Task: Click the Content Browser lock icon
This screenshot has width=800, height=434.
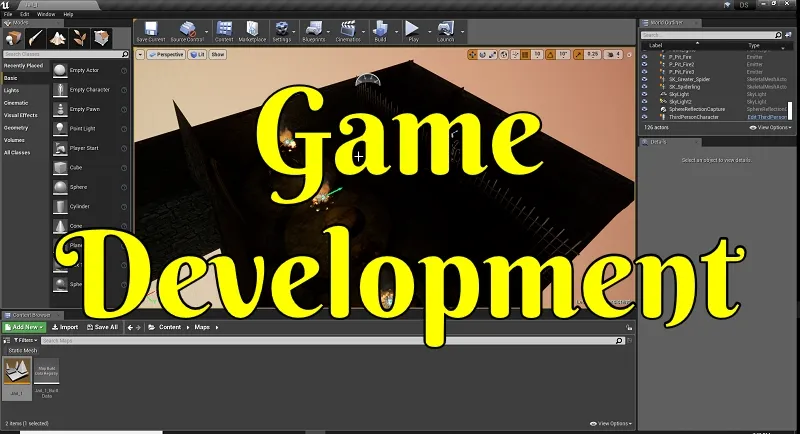Action: click(629, 327)
